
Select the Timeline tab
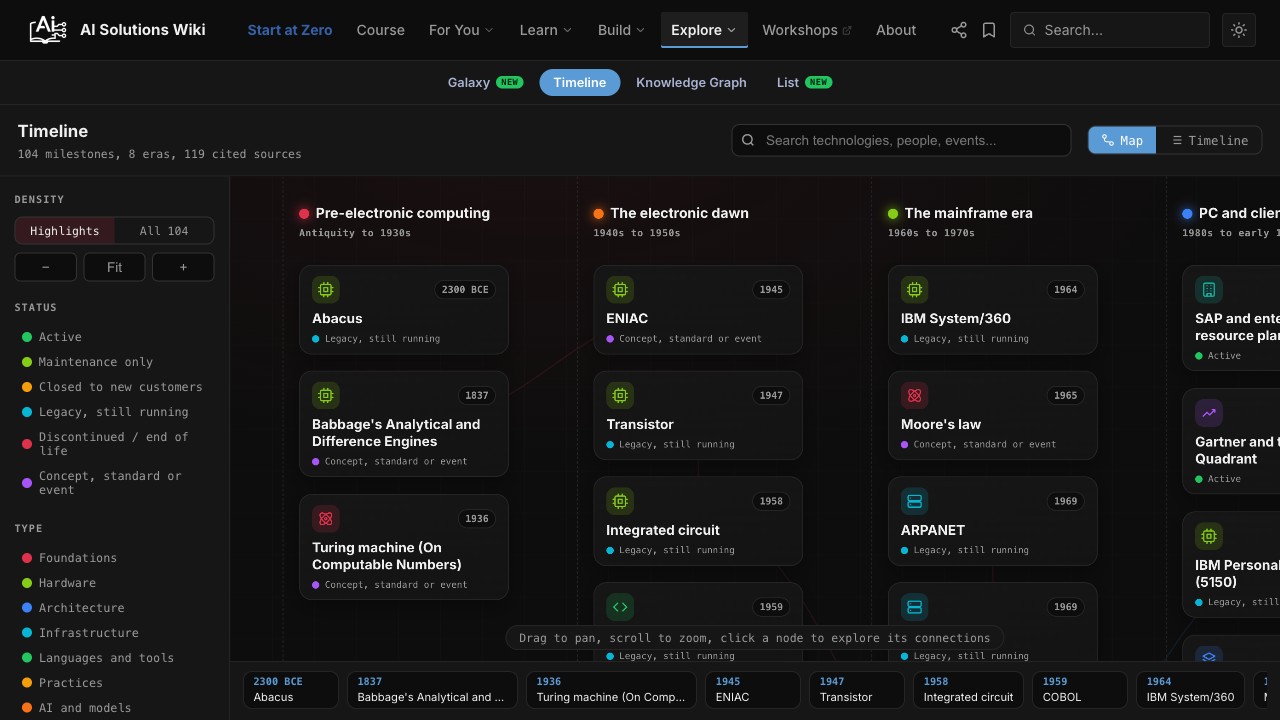[580, 83]
